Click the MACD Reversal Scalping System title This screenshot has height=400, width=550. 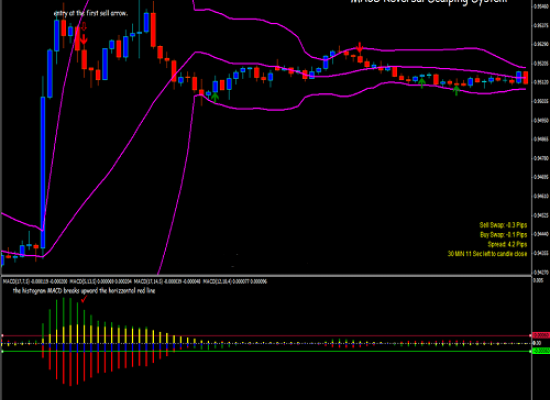coord(429,2)
